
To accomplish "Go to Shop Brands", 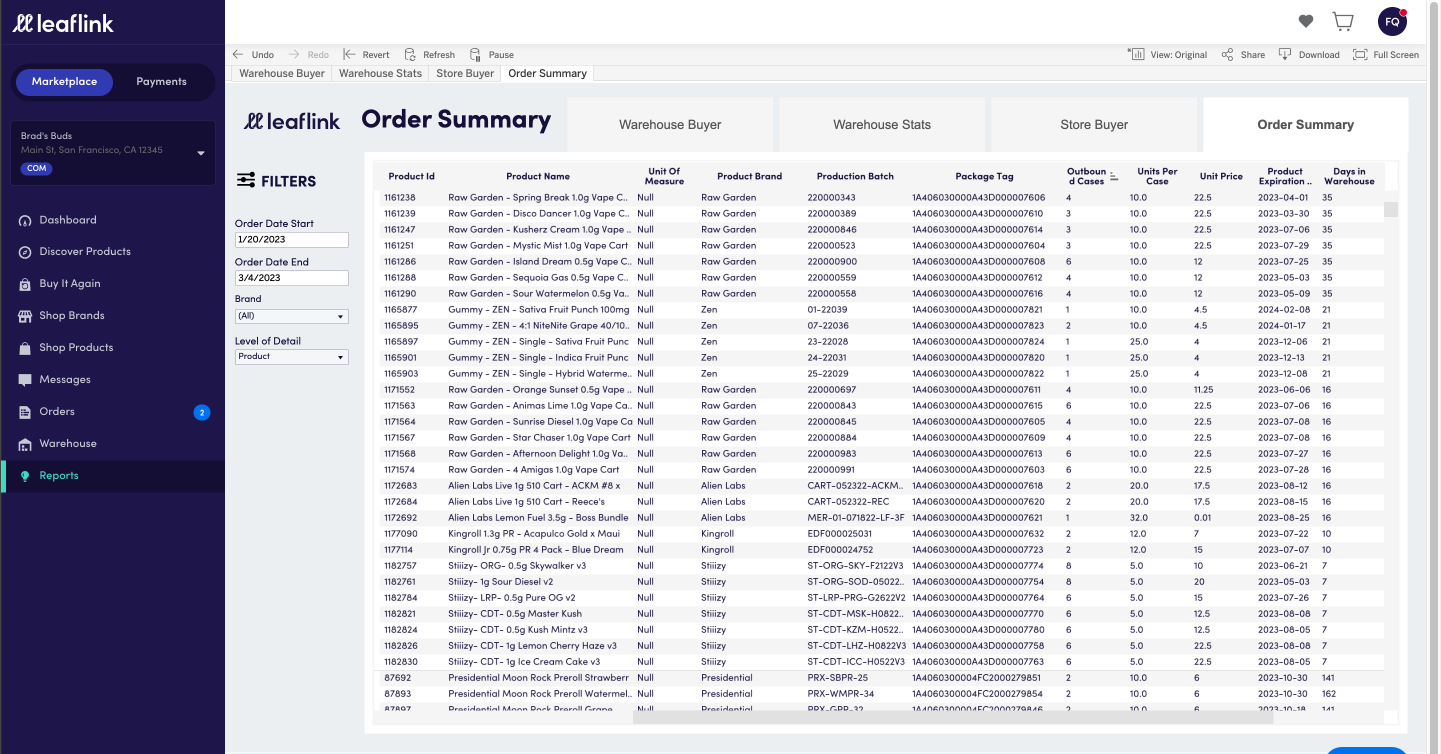I will point(72,316).
